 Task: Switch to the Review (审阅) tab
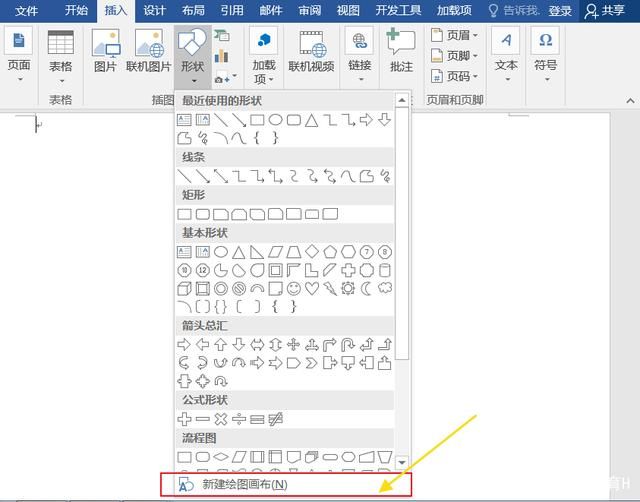point(309,10)
